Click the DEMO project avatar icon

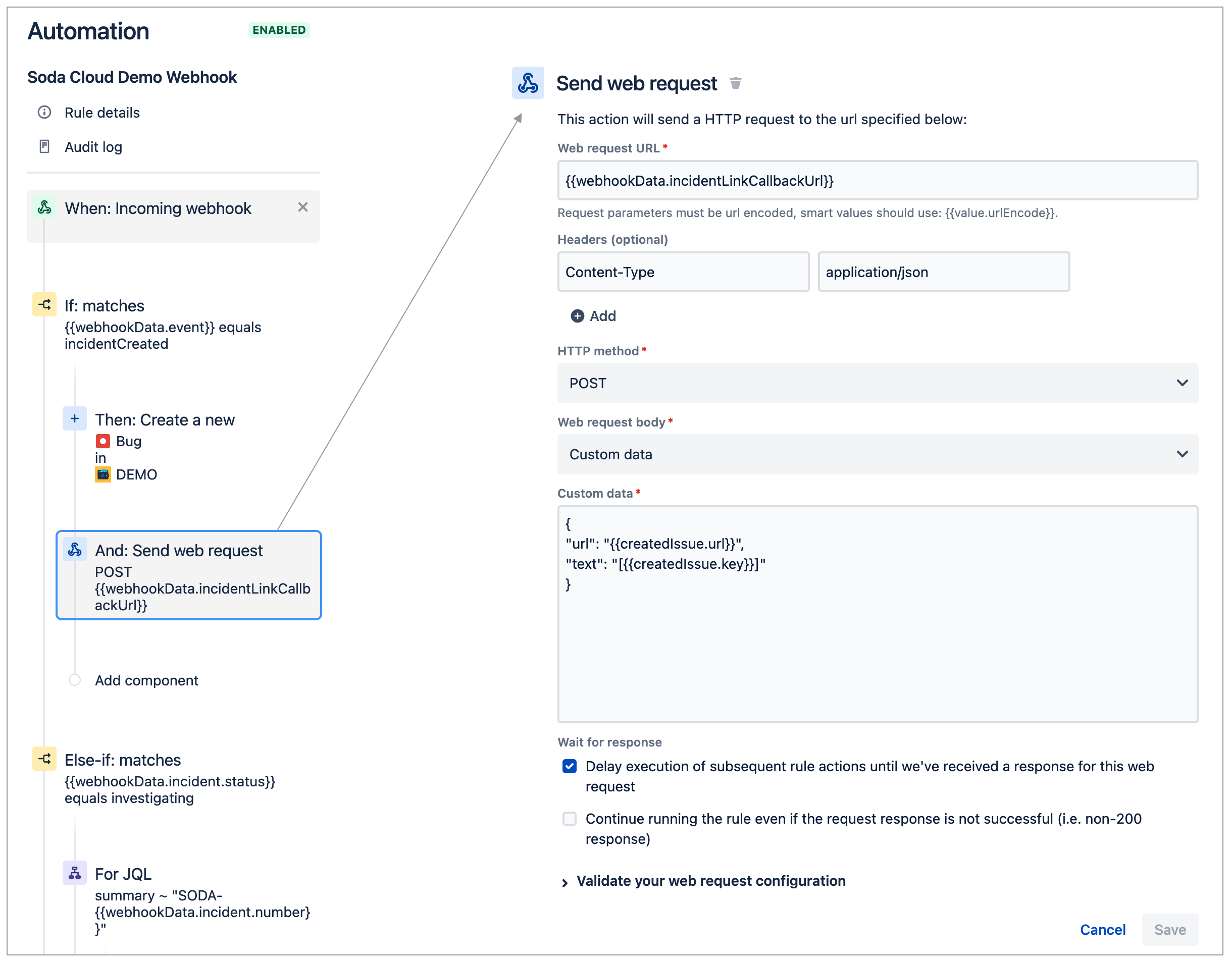tap(102, 474)
